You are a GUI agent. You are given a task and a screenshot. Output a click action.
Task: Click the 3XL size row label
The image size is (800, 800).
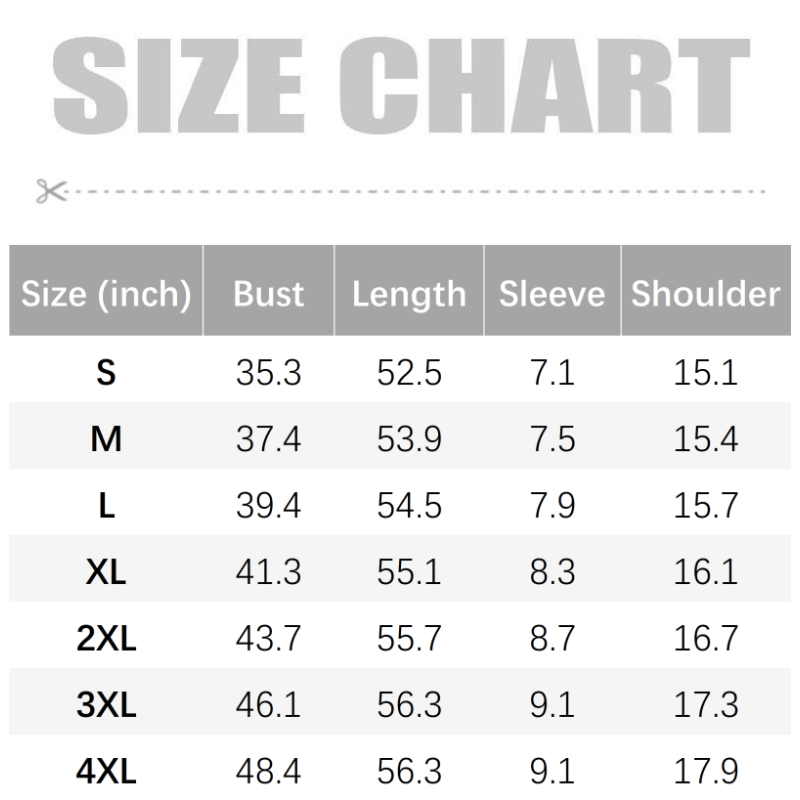coord(106,705)
